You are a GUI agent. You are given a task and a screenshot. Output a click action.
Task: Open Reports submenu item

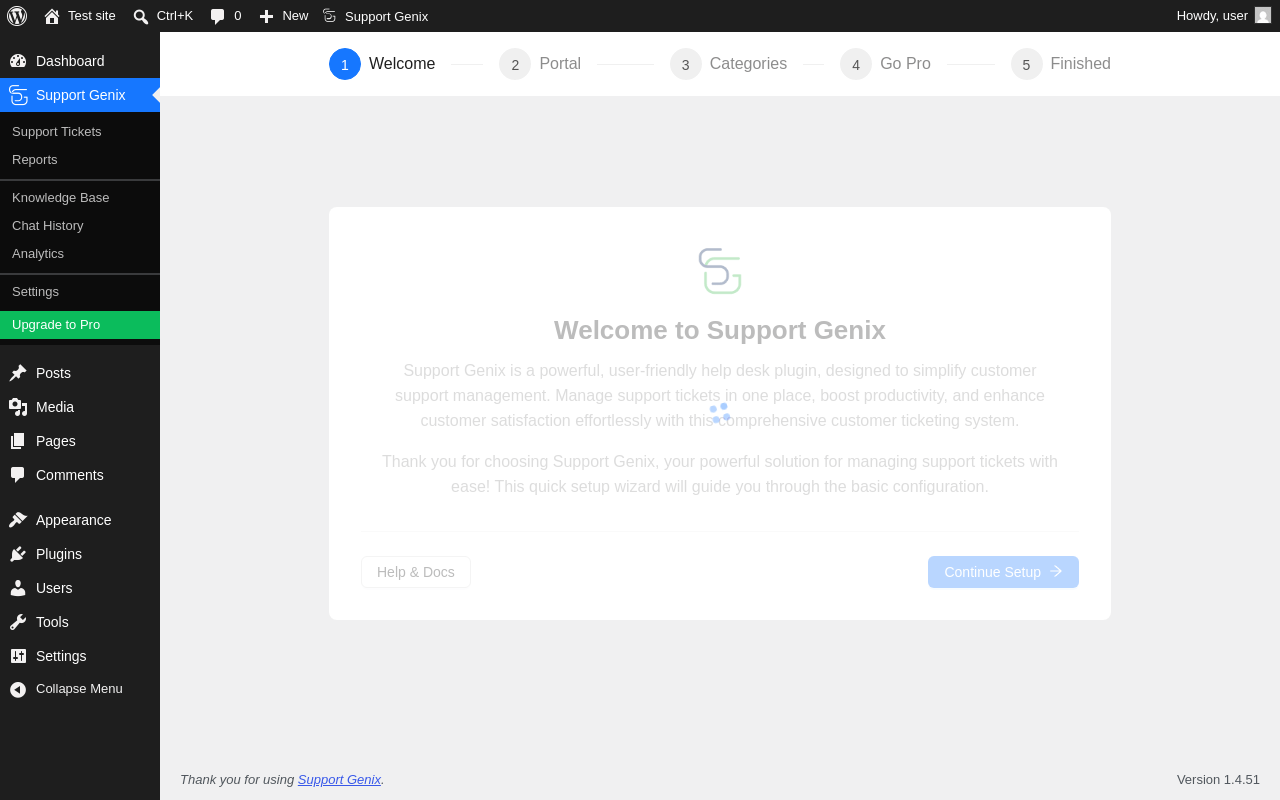coord(80,159)
